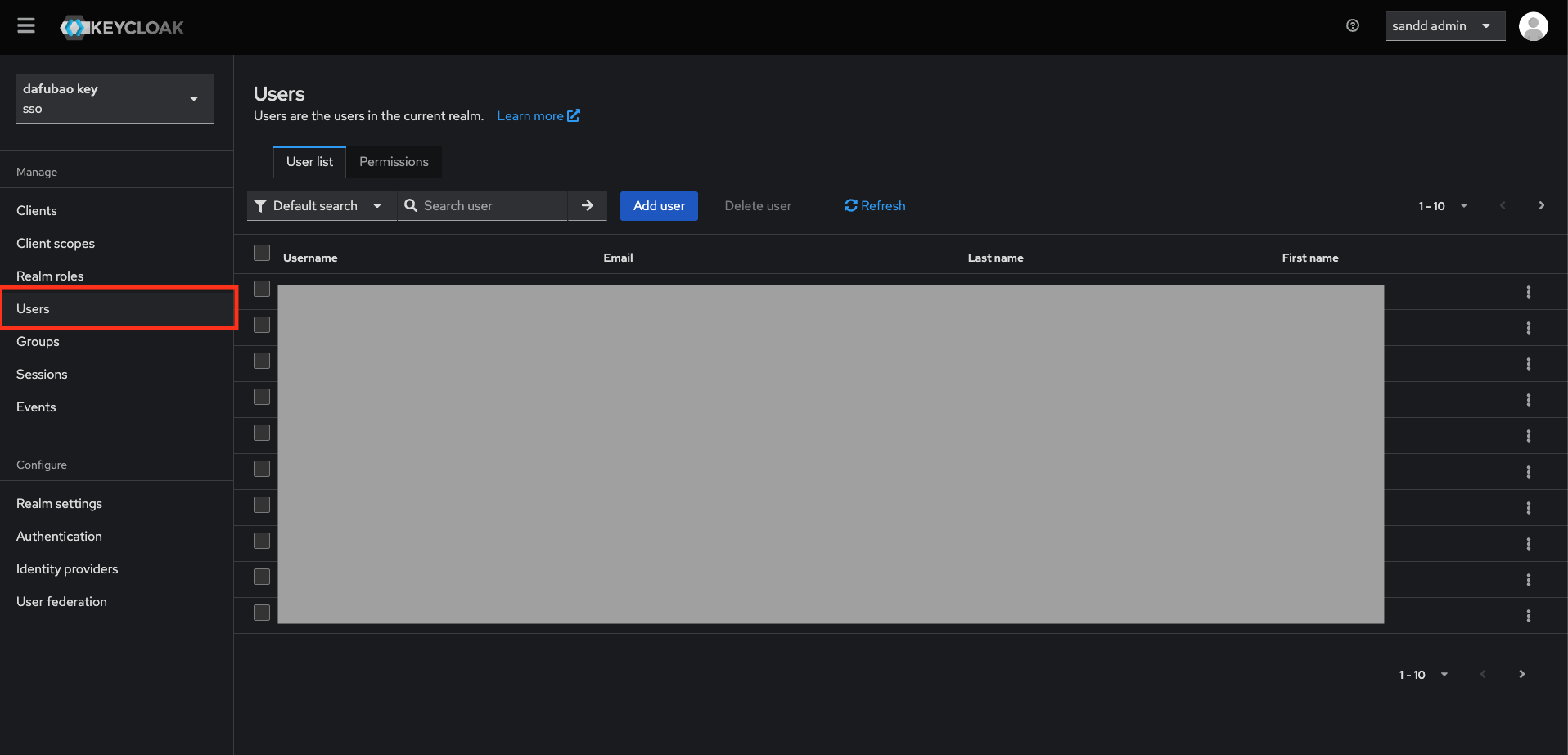This screenshot has height=755, width=1568.
Task: Open the help question mark icon
Action: coord(1352,26)
